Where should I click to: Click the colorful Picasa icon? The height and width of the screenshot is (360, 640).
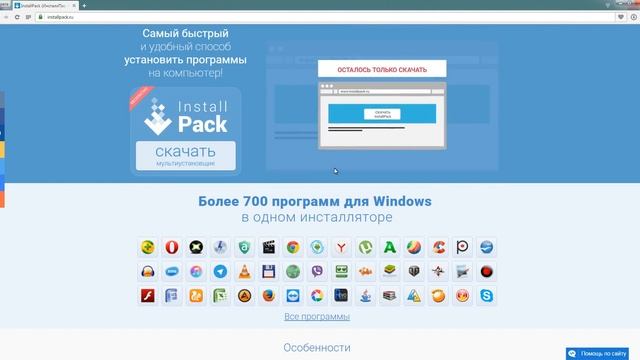tap(317, 296)
